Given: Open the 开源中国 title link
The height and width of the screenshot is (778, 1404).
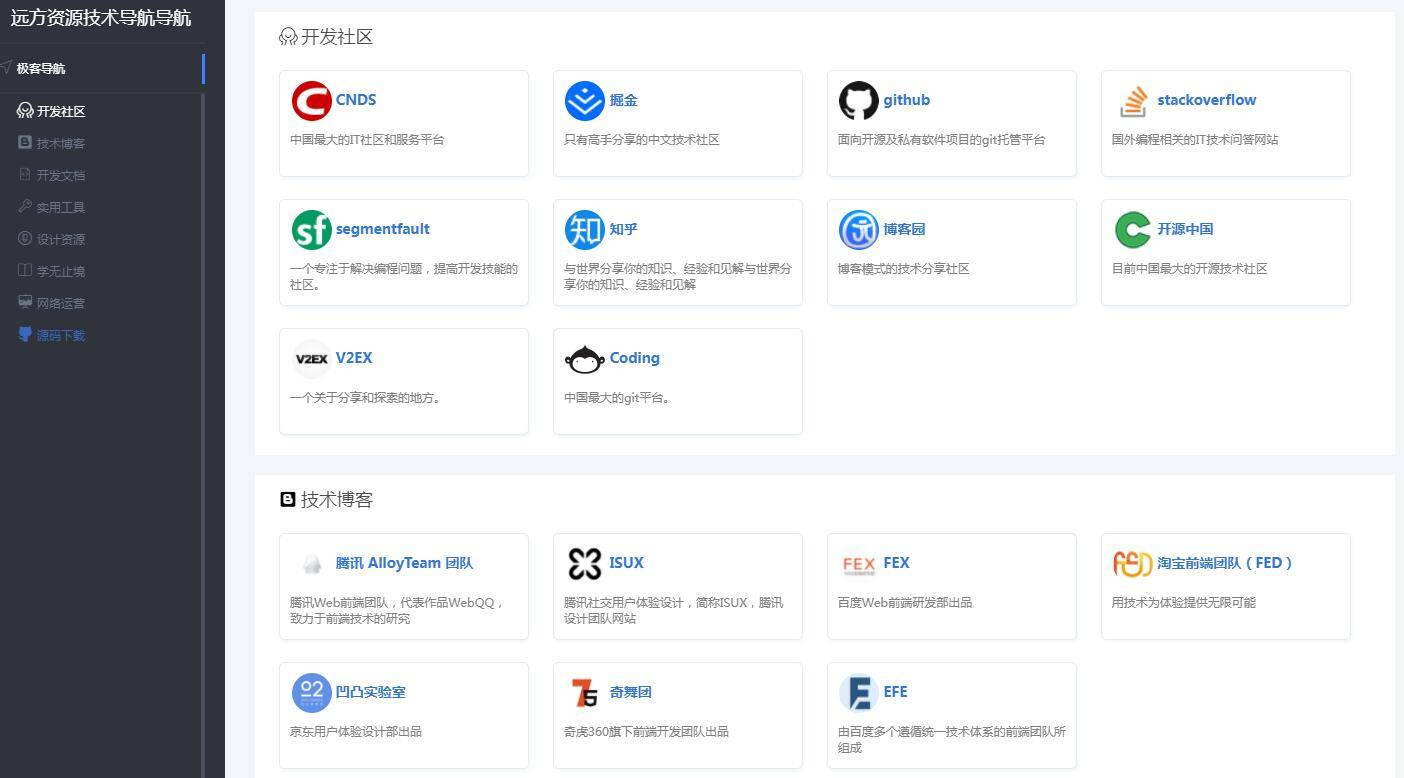Looking at the screenshot, I should (1186, 229).
